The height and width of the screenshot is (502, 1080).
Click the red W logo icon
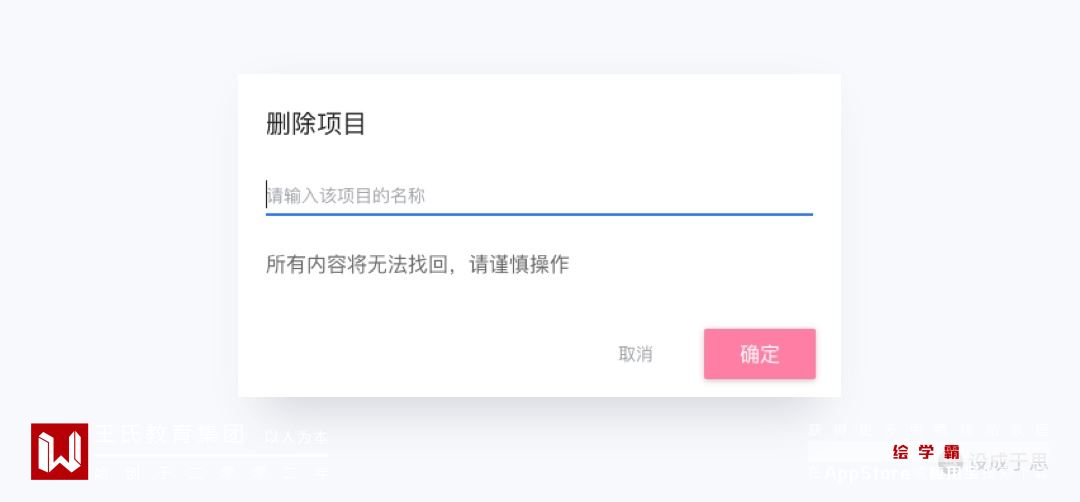click(x=59, y=451)
